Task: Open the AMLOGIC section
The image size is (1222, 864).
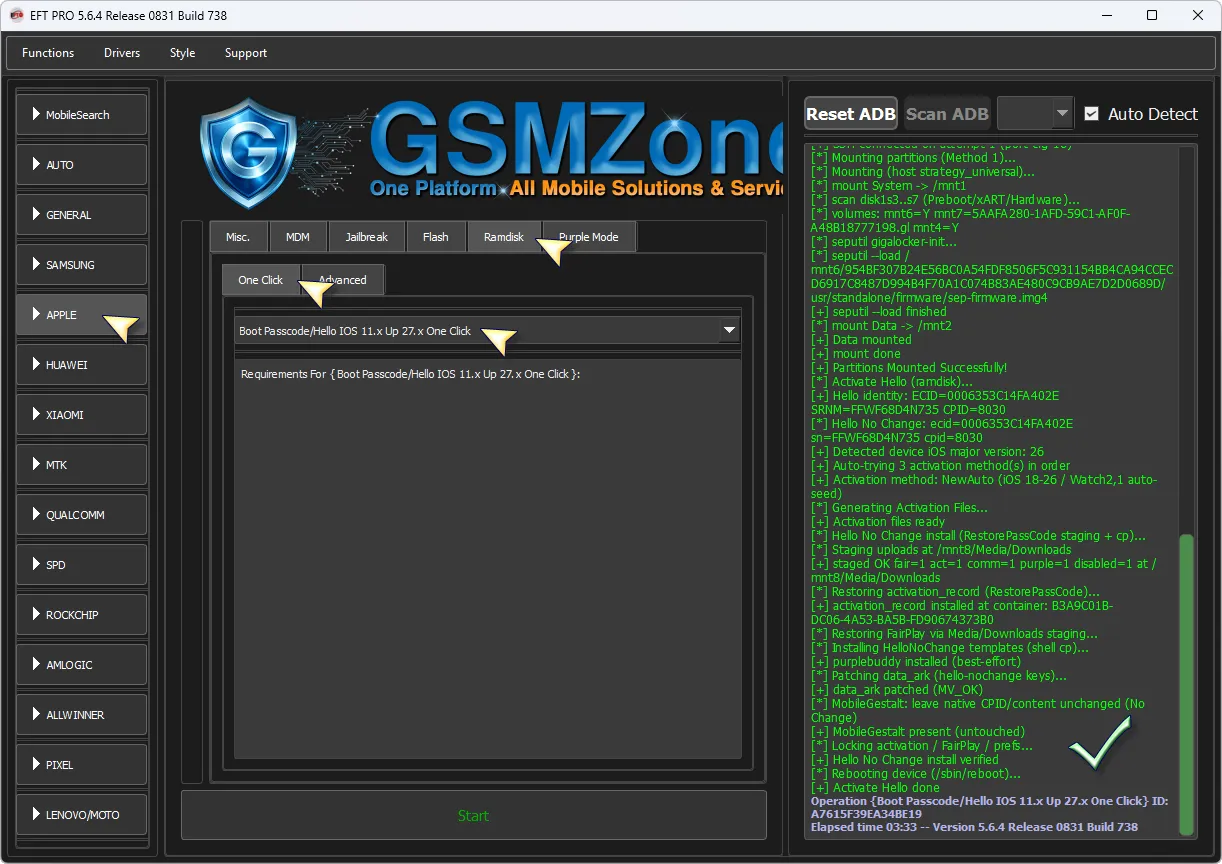Action: (x=82, y=665)
